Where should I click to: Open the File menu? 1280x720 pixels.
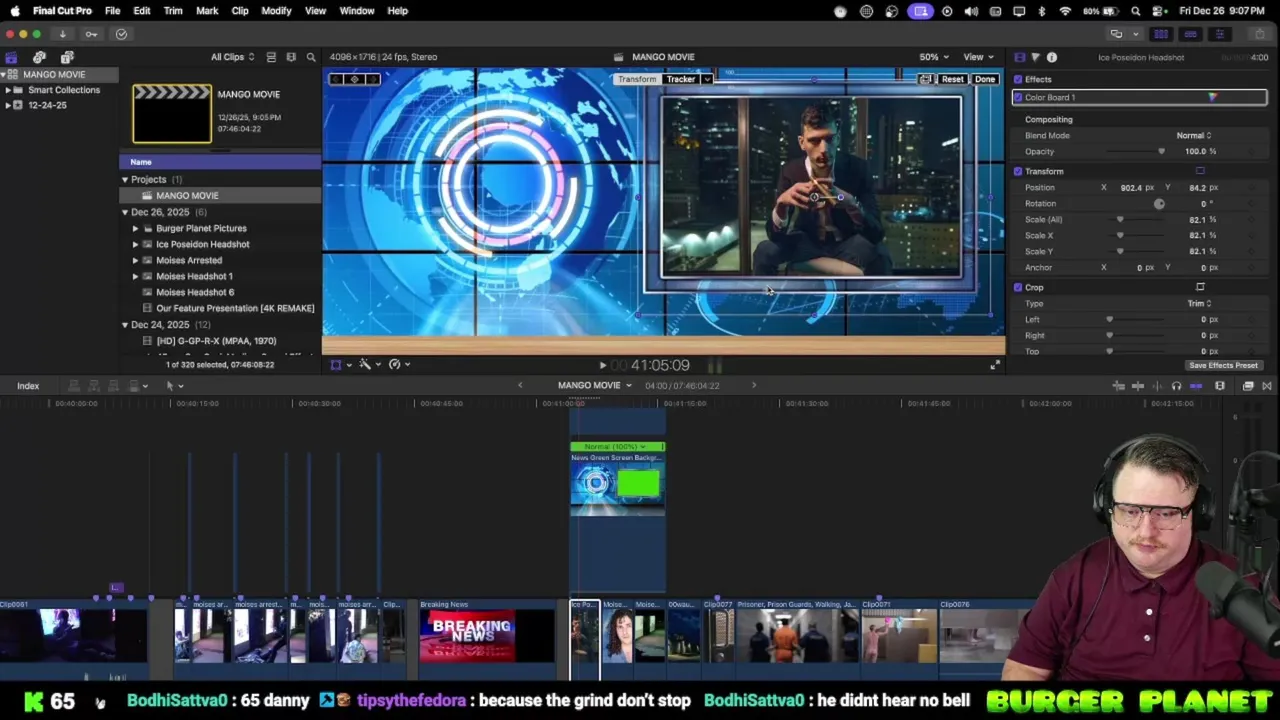pyautogui.click(x=112, y=11)
